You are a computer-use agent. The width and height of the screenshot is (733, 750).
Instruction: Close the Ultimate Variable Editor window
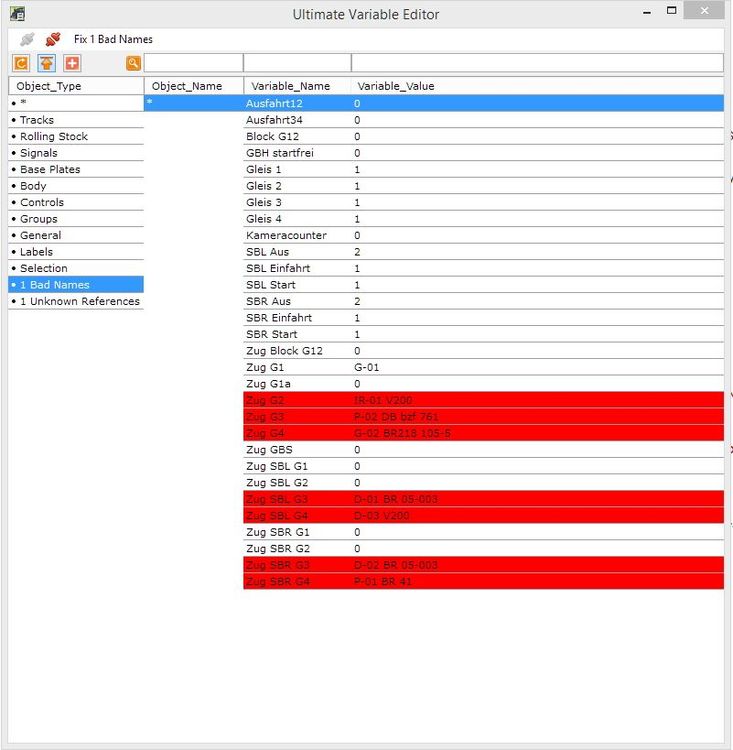704,10
